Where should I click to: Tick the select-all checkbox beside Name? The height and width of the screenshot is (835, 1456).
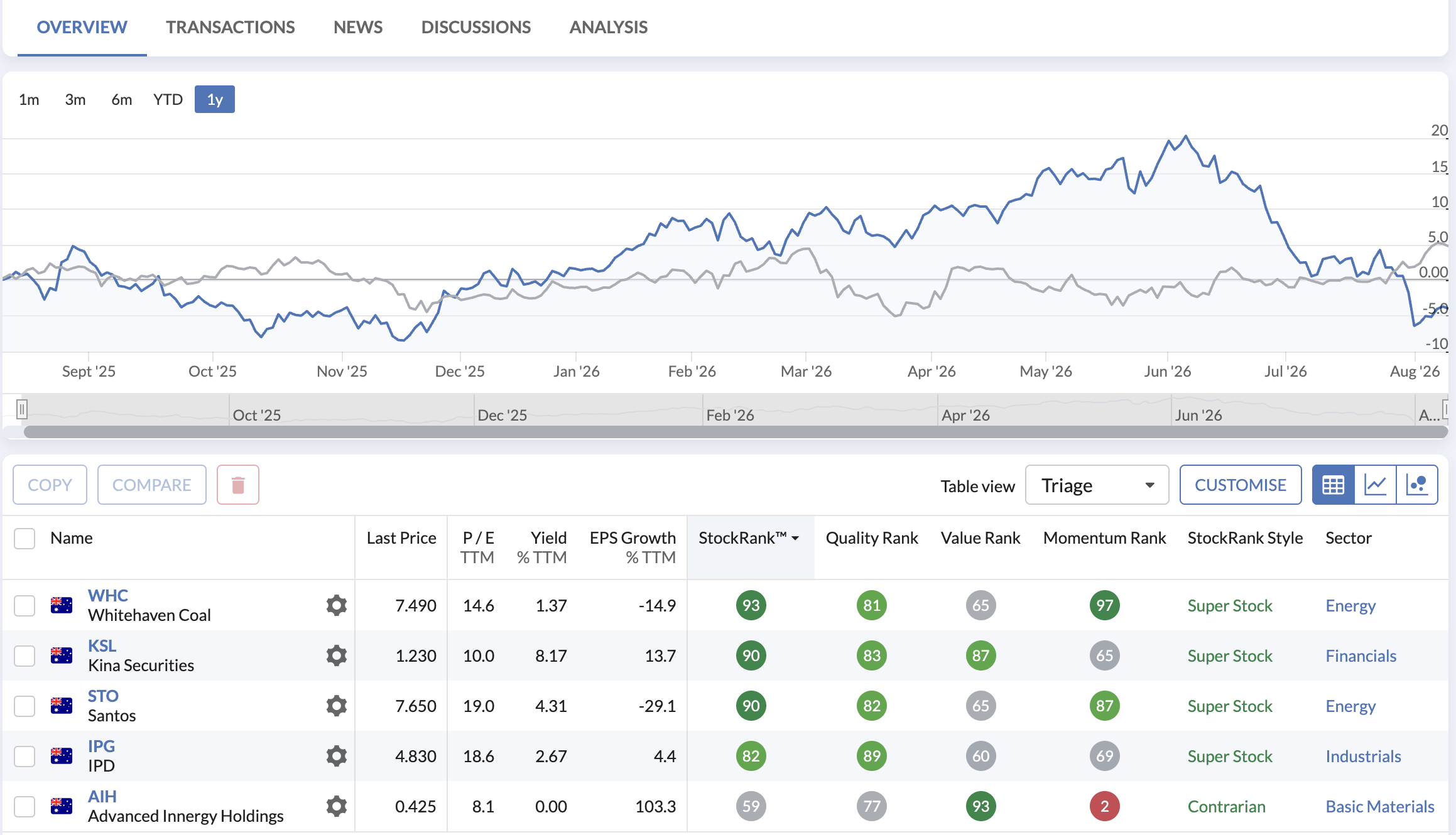pos(24,538)
